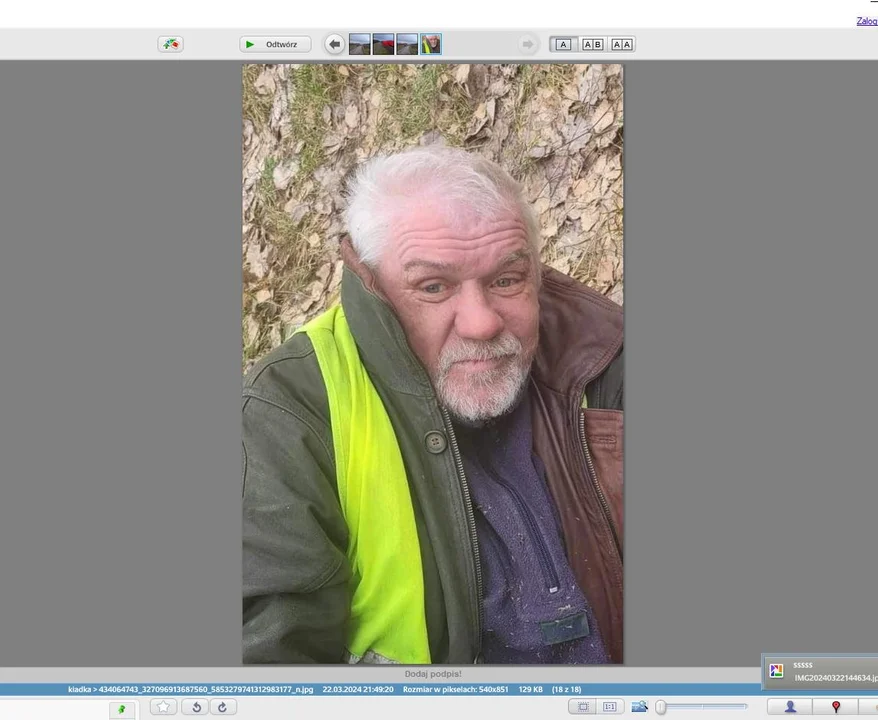Image resolution: width=878 pixels, height=720 pixels.
Task: Click the fit-to-window zoom icon
Action: (x=582, y=707)
